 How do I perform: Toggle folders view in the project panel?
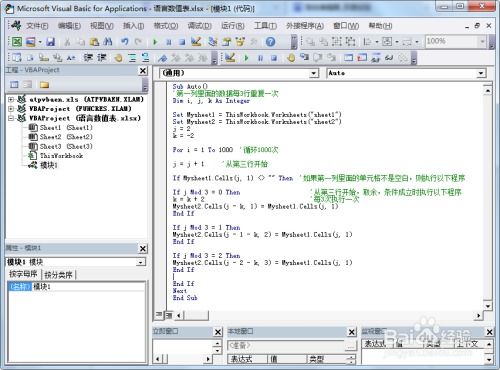tap(44, 85)
